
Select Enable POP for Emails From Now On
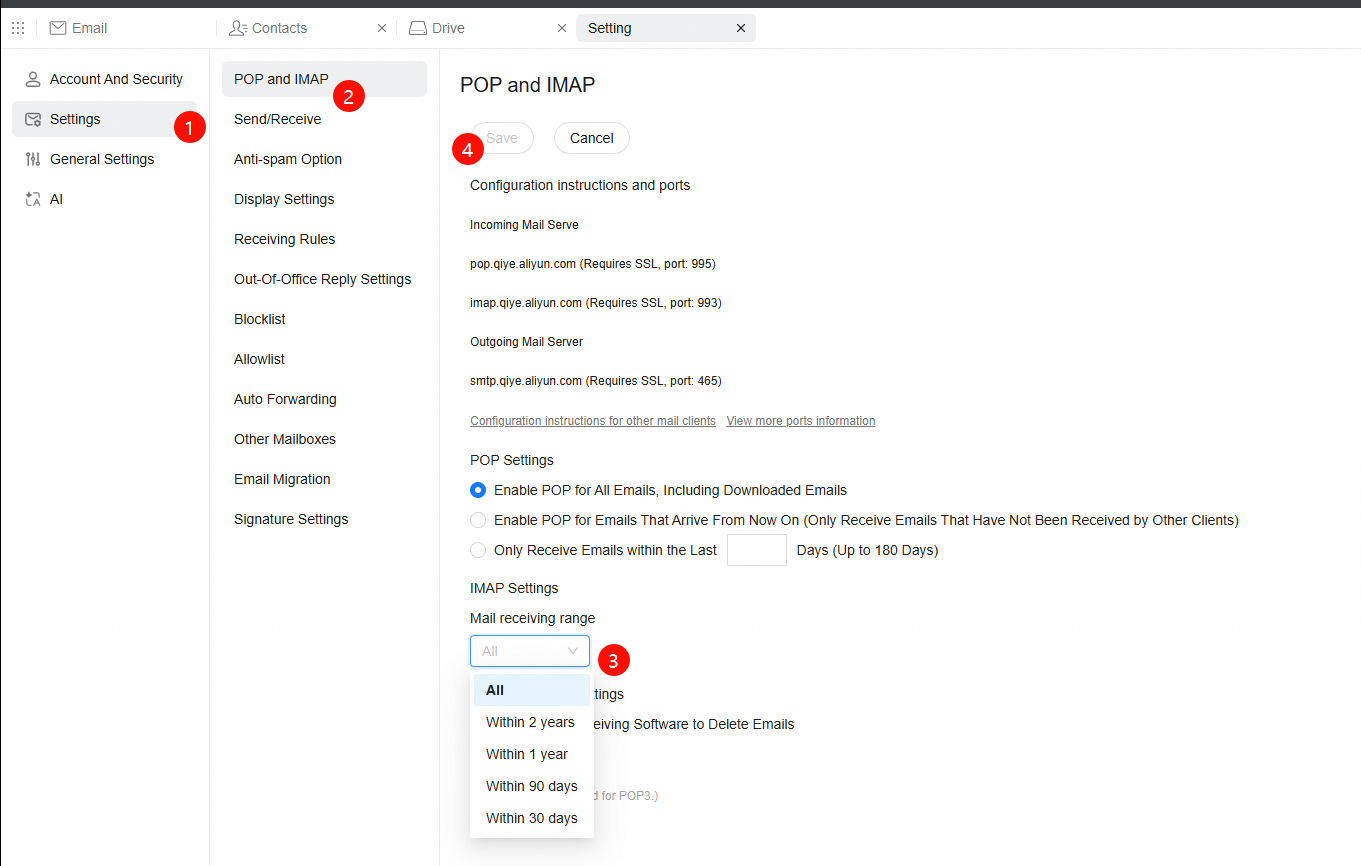(x=478, y=520)
